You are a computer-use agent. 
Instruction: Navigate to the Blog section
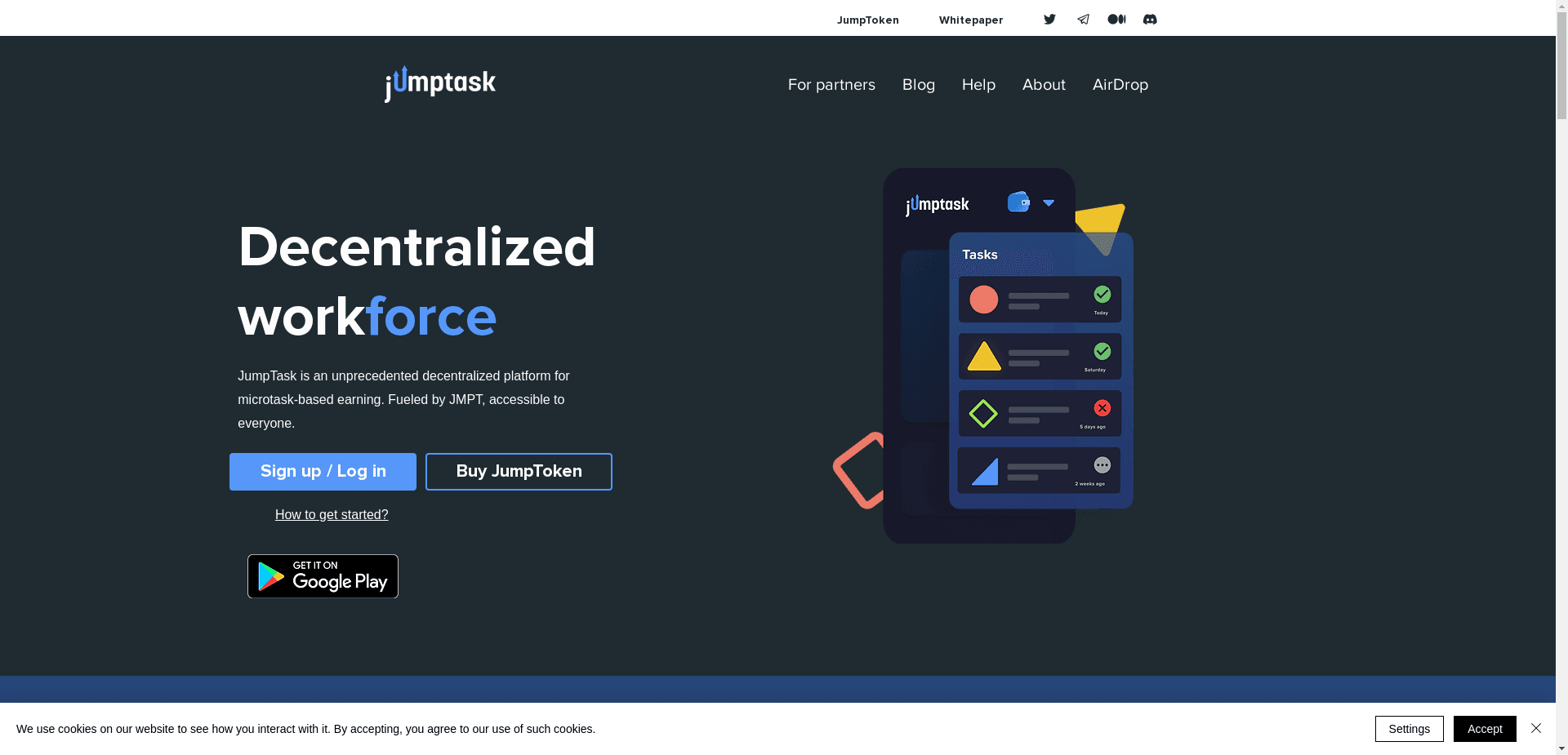point(918,85)
